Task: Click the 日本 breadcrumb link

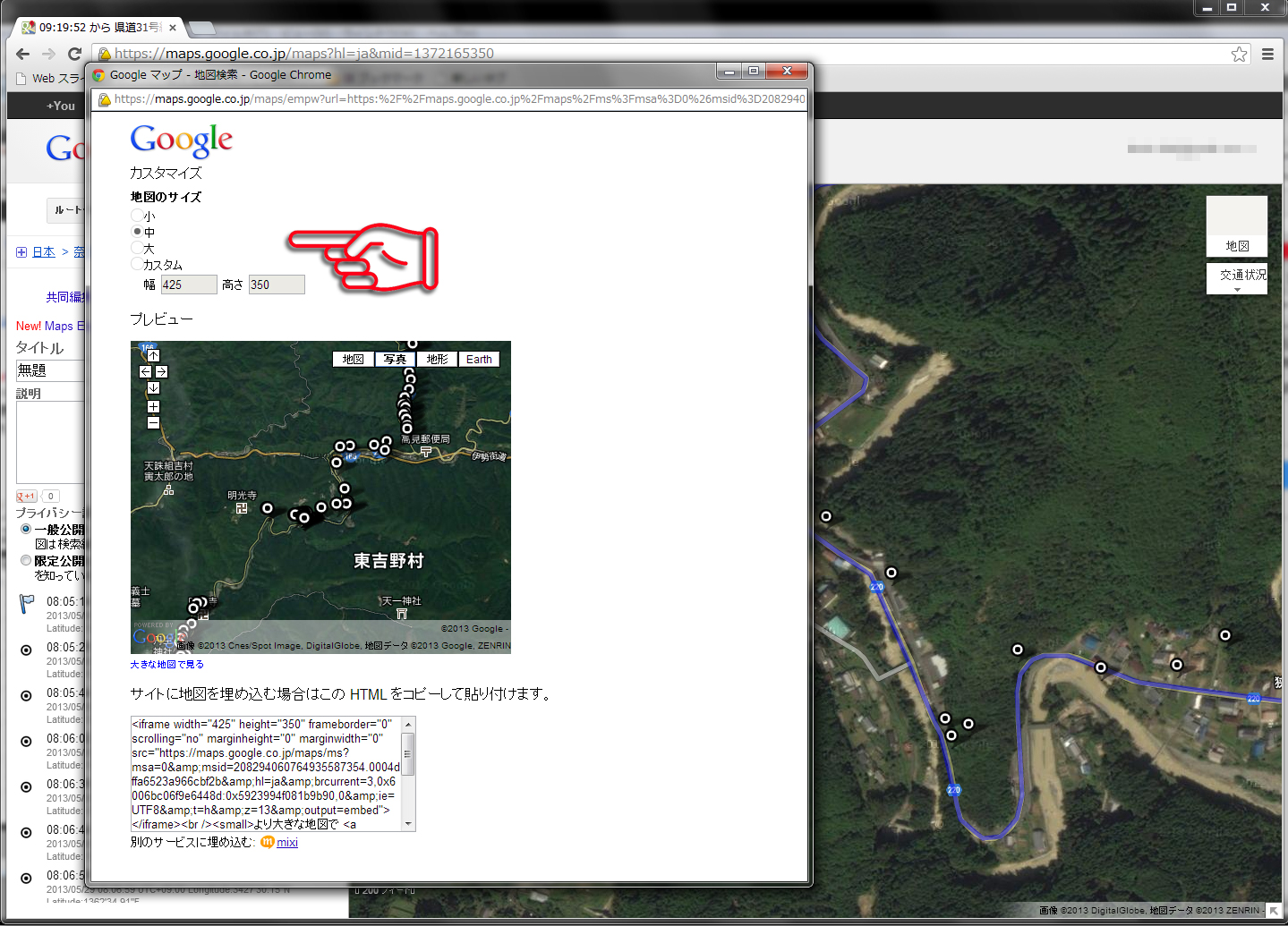Action: pos(44,252)
